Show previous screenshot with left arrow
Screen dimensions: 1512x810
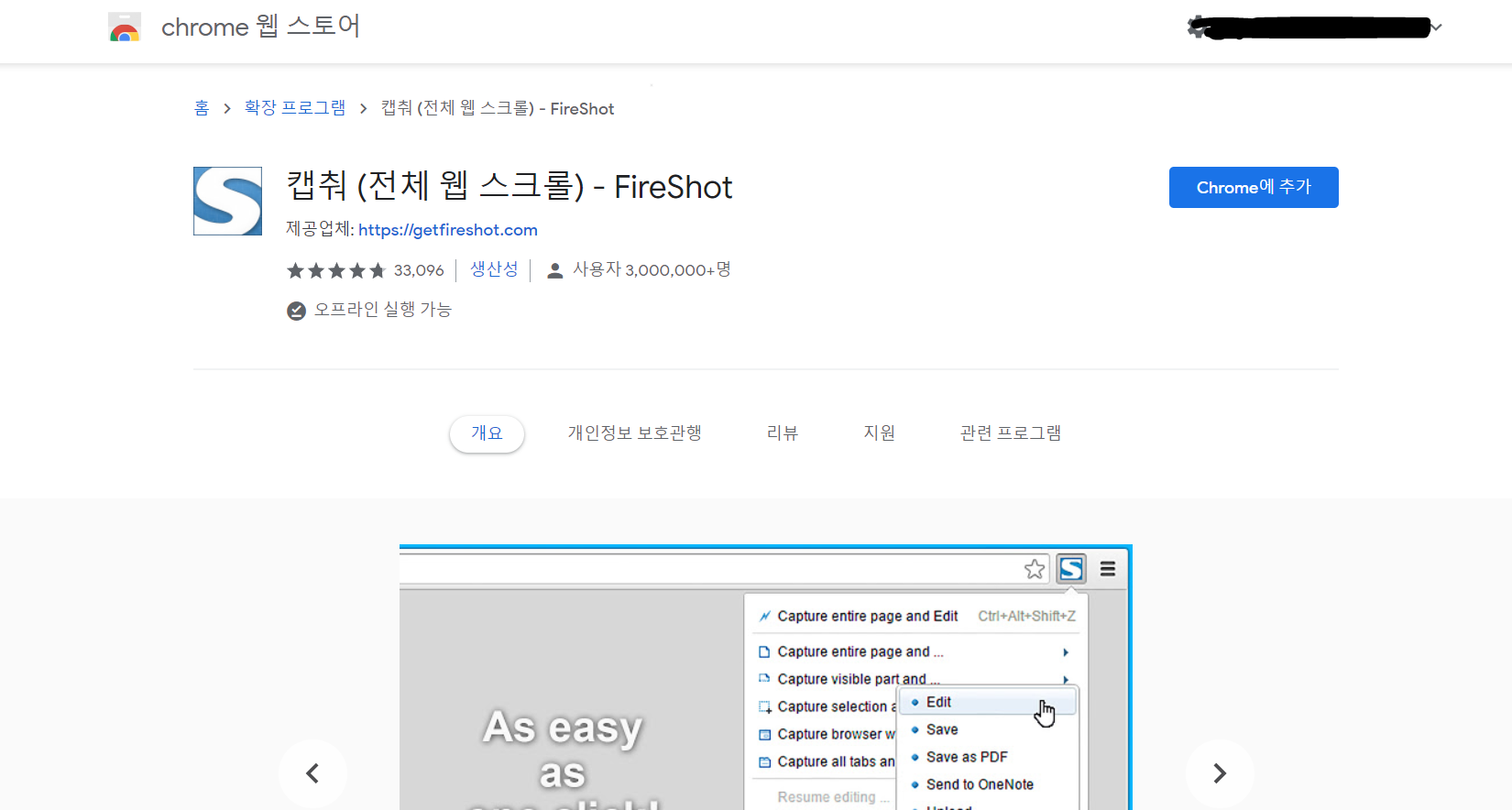click(312, 773)
